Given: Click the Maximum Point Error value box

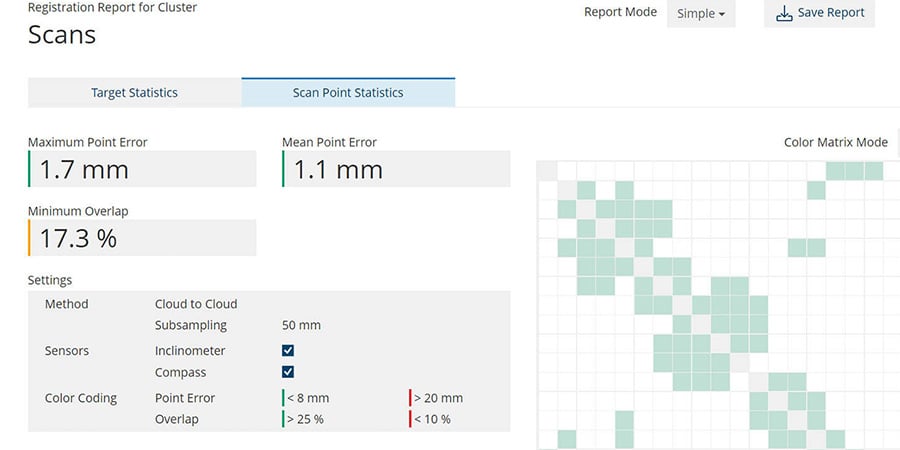Looking at the screenshot, I should 142,169.
